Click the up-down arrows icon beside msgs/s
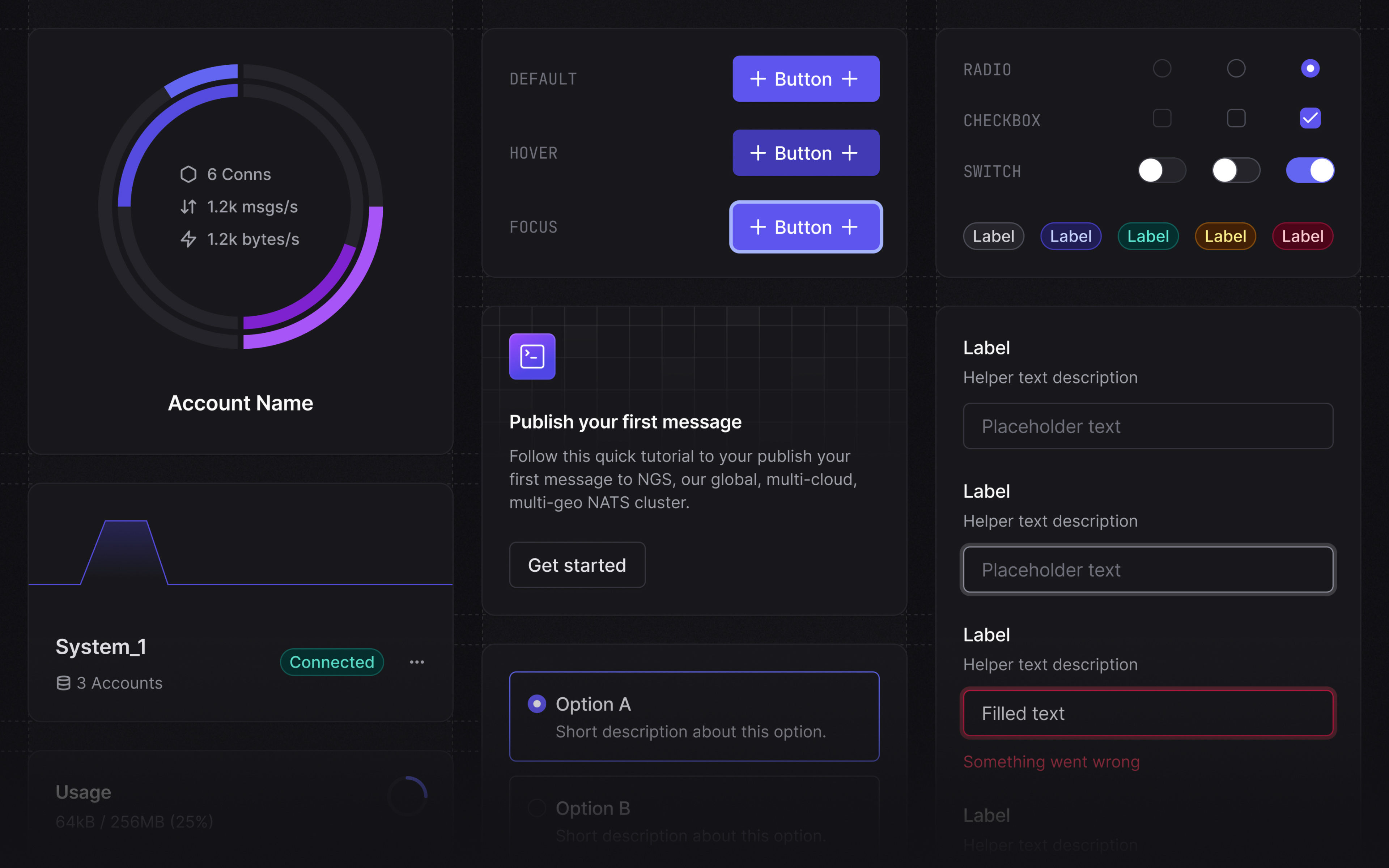 (188, 207)
